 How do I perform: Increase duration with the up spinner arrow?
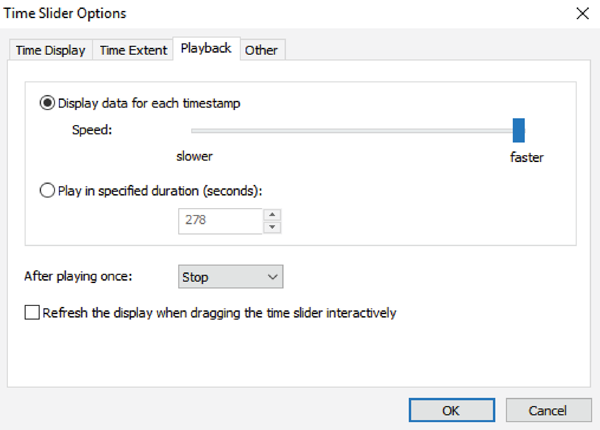tap(272, 215)
